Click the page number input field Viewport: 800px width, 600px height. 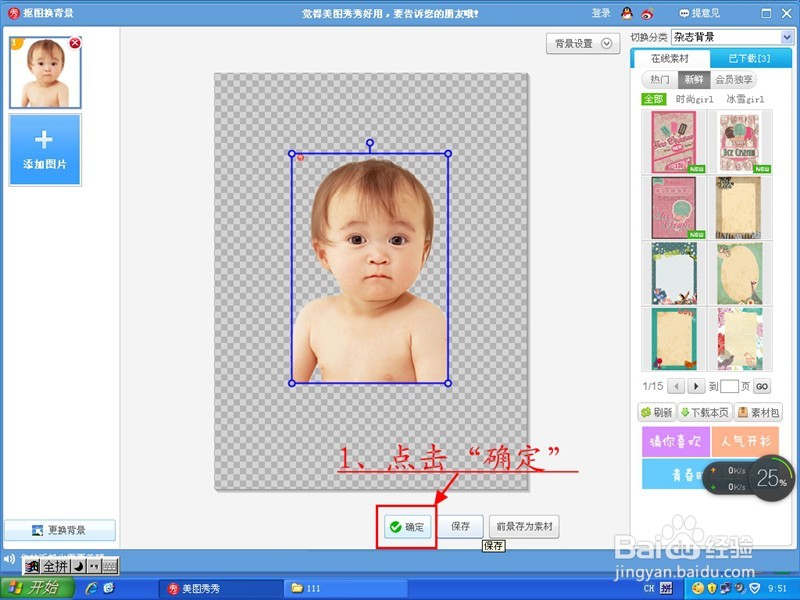(729, 386)
